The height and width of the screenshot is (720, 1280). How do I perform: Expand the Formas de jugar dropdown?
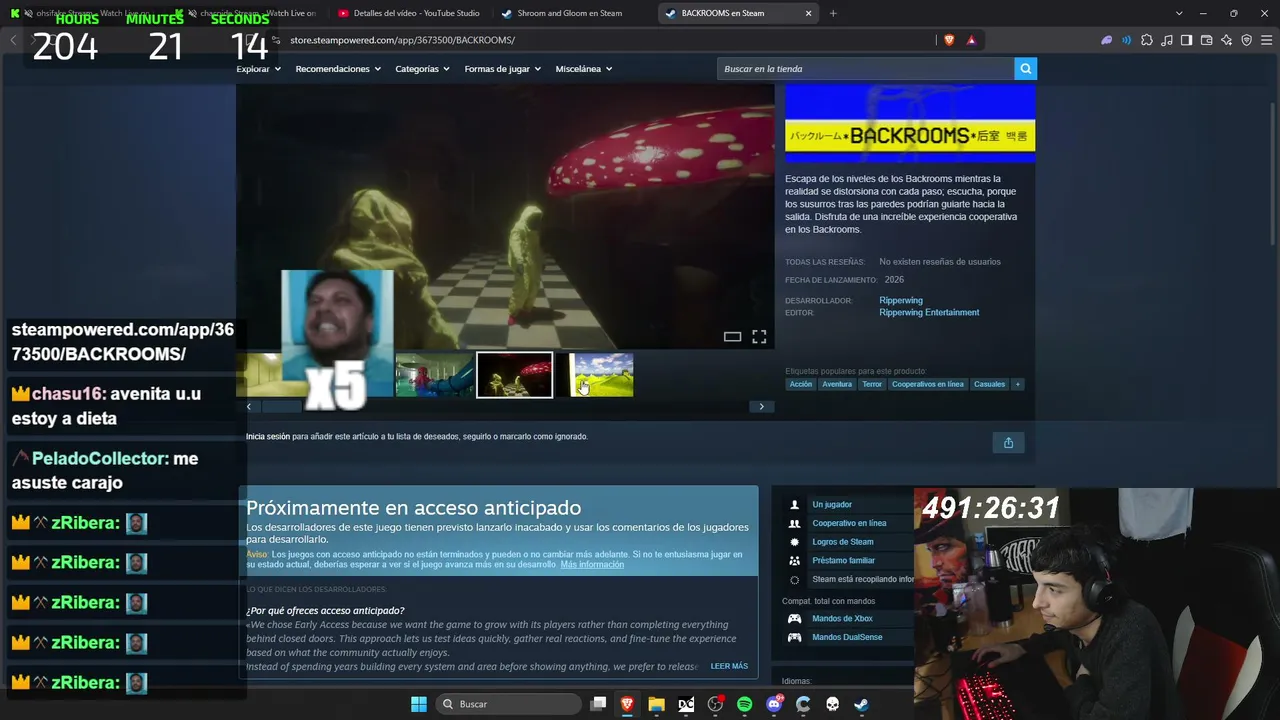pyautogui.click(x=502, y=69)
